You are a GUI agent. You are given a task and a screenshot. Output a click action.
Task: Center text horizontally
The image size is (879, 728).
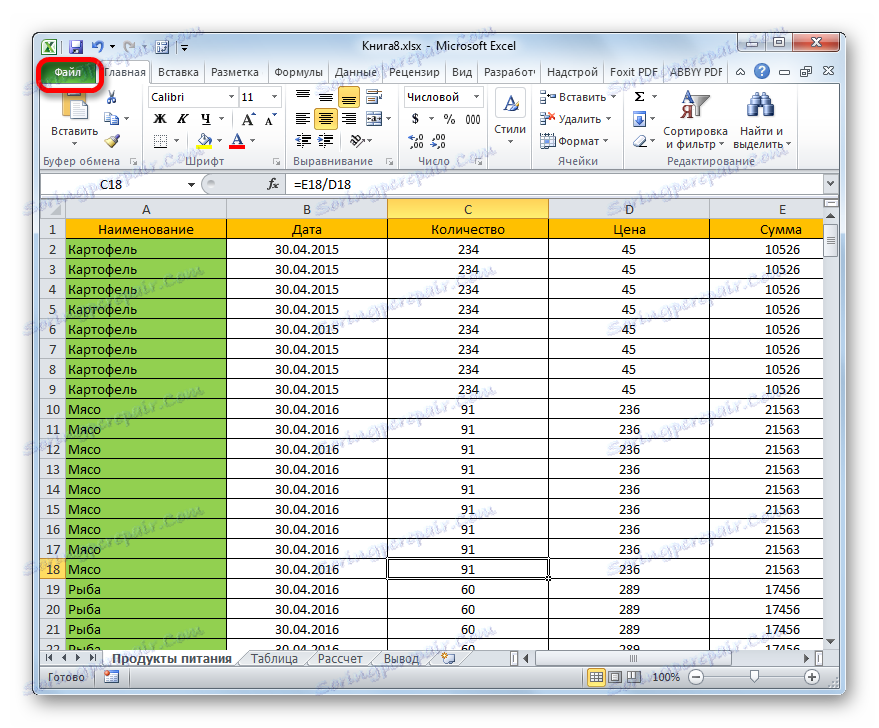coord(326,119)
